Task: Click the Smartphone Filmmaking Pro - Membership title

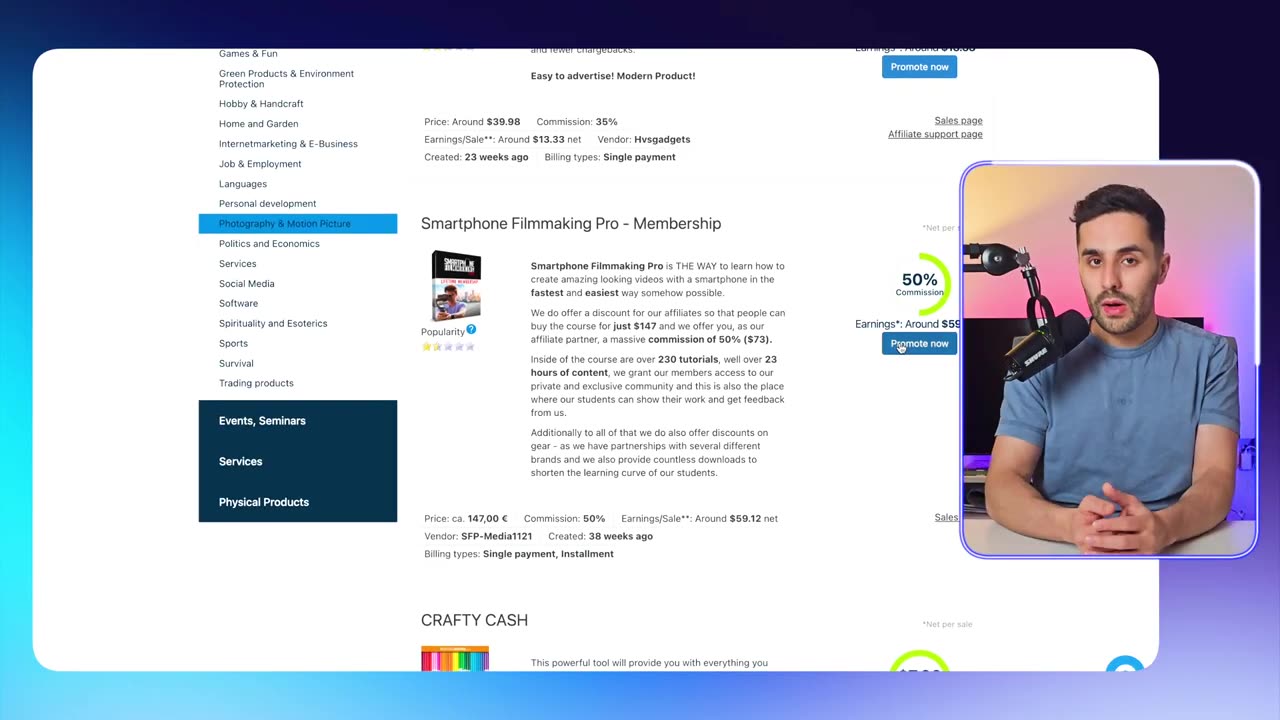Action: [571, 224]
